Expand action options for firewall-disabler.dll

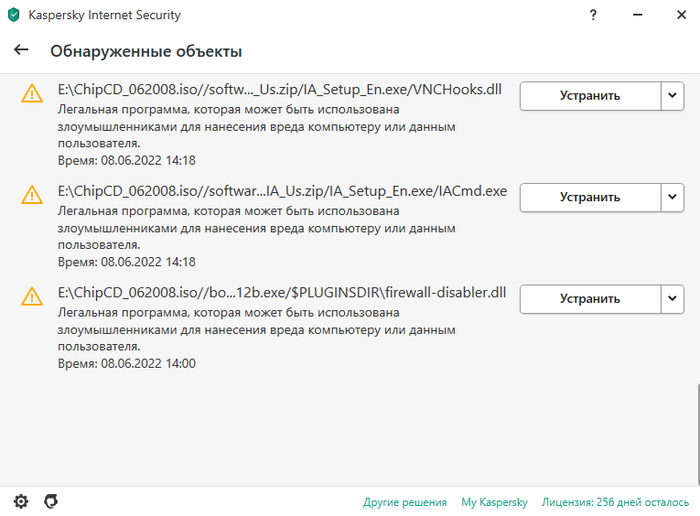672,298
